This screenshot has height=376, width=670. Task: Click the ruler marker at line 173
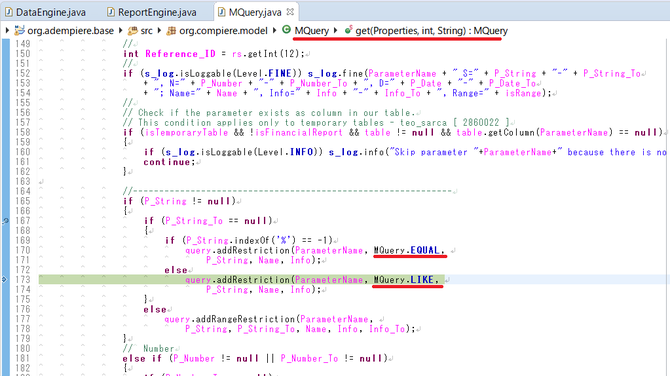coord(5,279)
